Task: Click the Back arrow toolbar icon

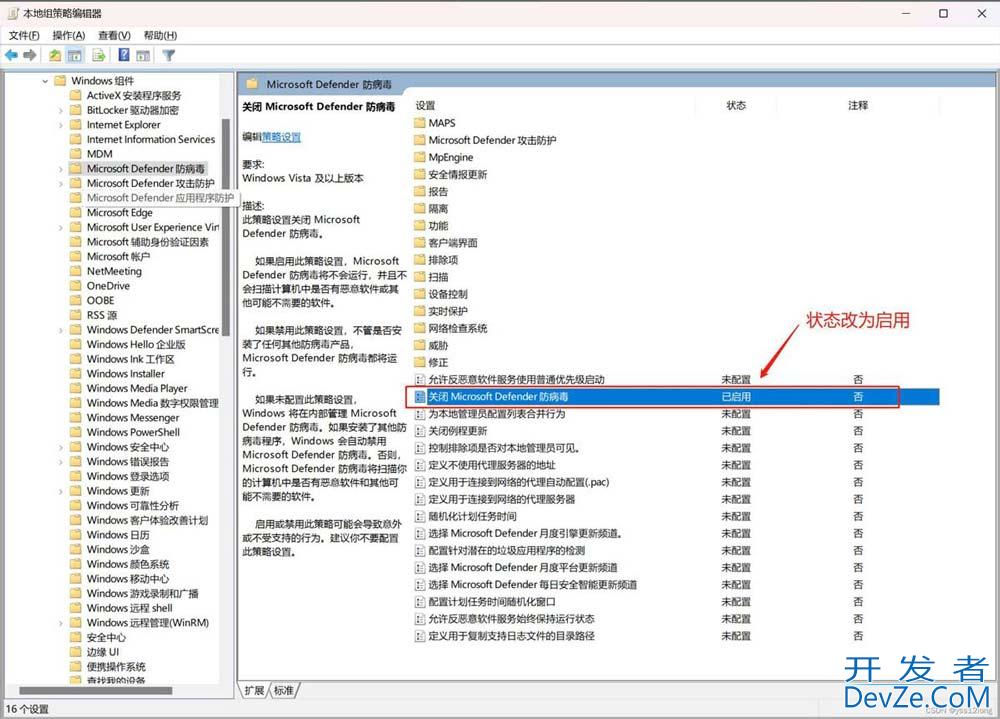Action: pos(11,56)
